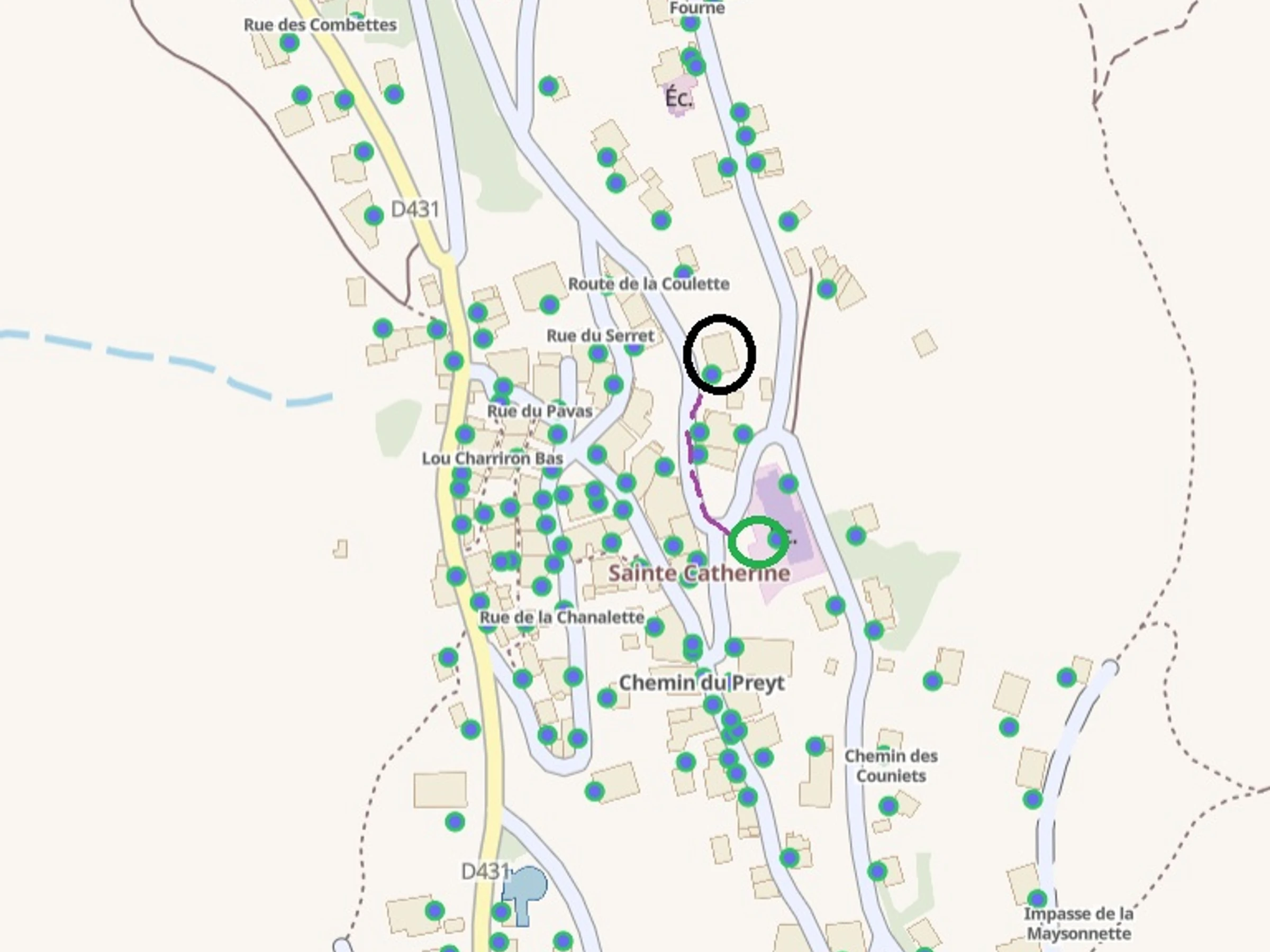1270x952 pixels.
Task: Click the Rue de la Chanalette label
Action: 562,617
